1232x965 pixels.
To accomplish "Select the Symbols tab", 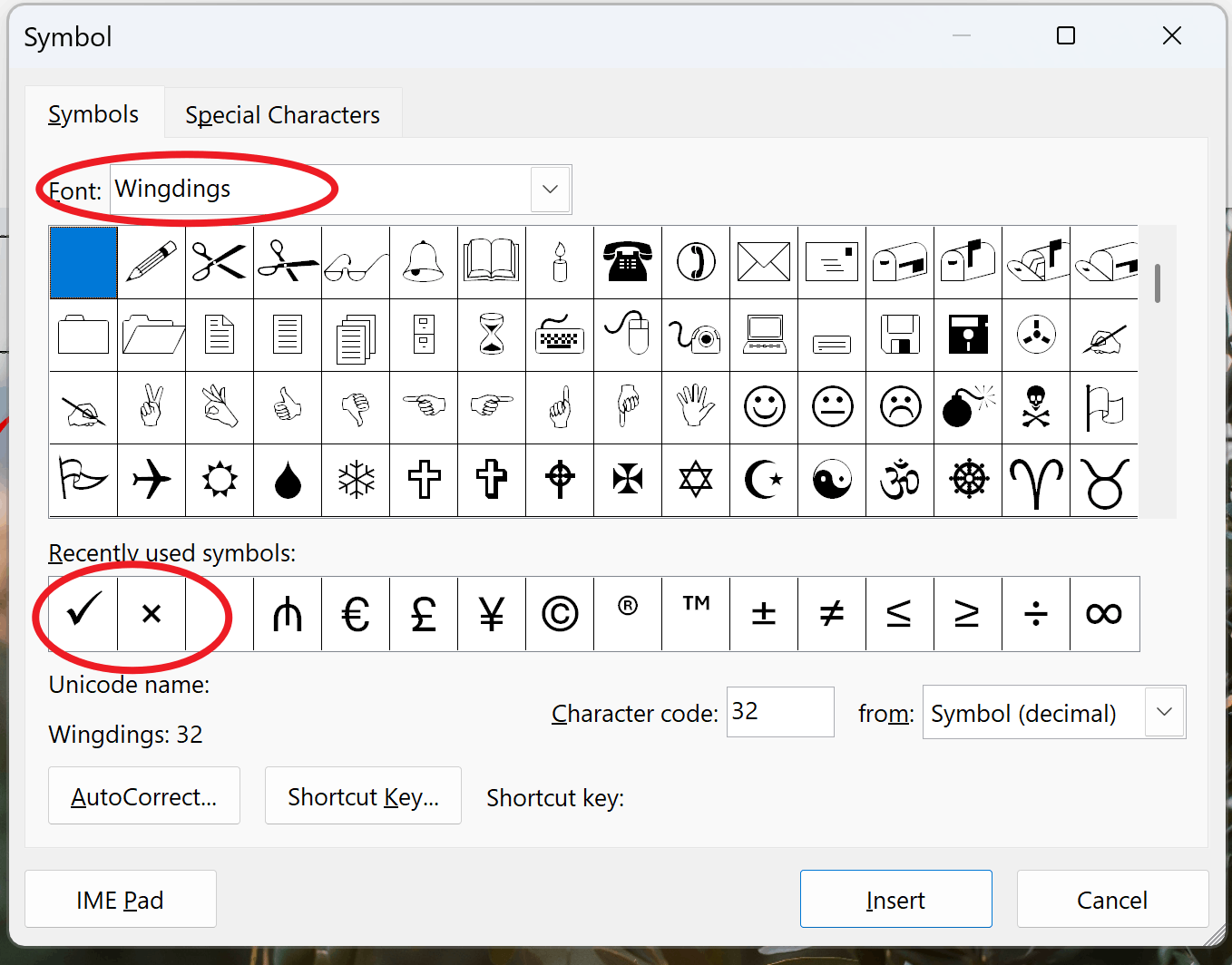I will 93,113.
